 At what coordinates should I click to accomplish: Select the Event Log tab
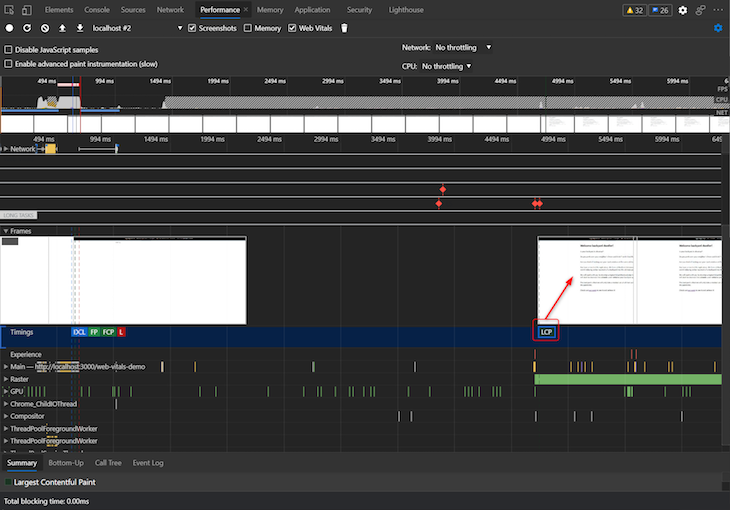[x=148, y=463]
